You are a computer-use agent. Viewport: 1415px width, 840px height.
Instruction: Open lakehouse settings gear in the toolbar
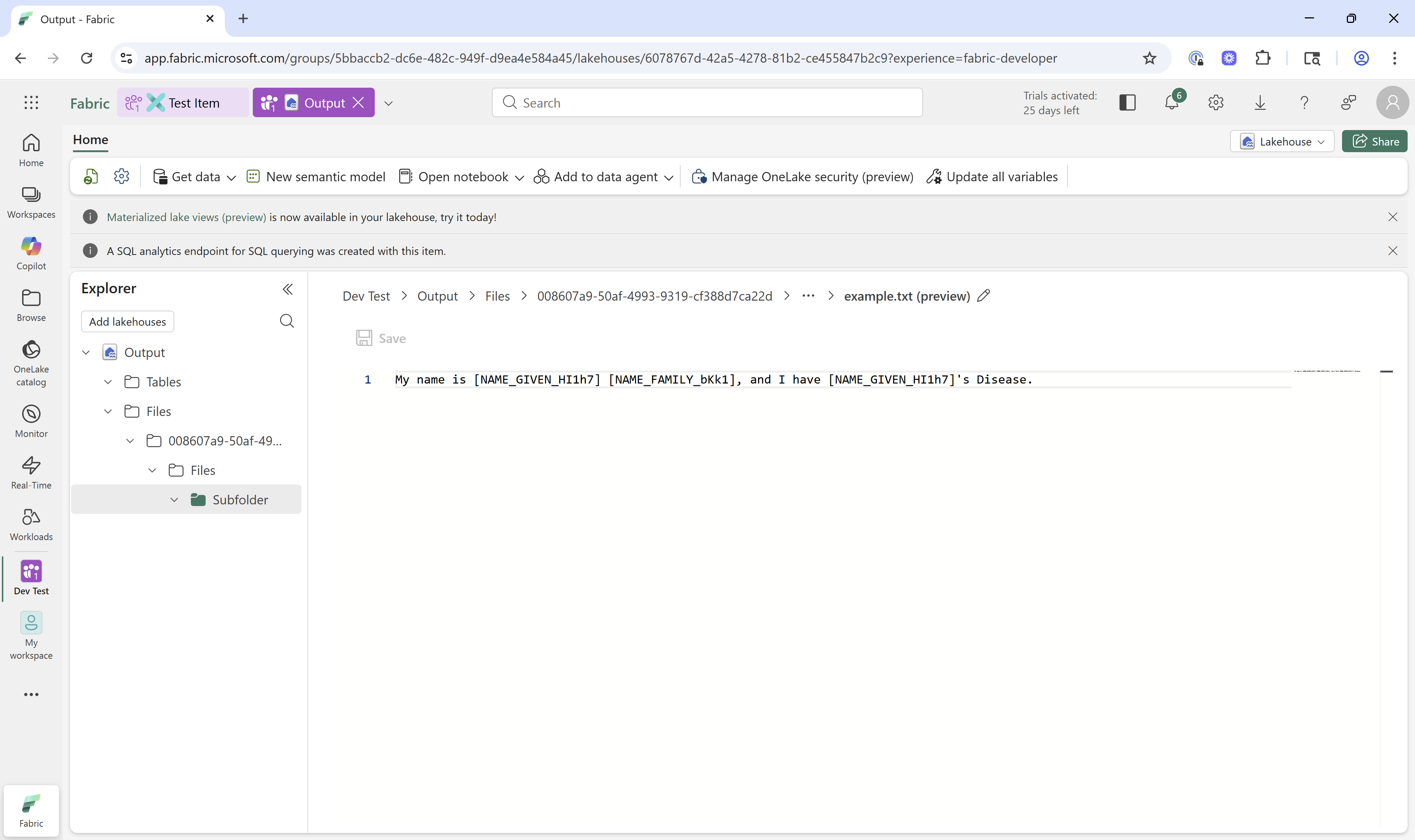[122, 176]
